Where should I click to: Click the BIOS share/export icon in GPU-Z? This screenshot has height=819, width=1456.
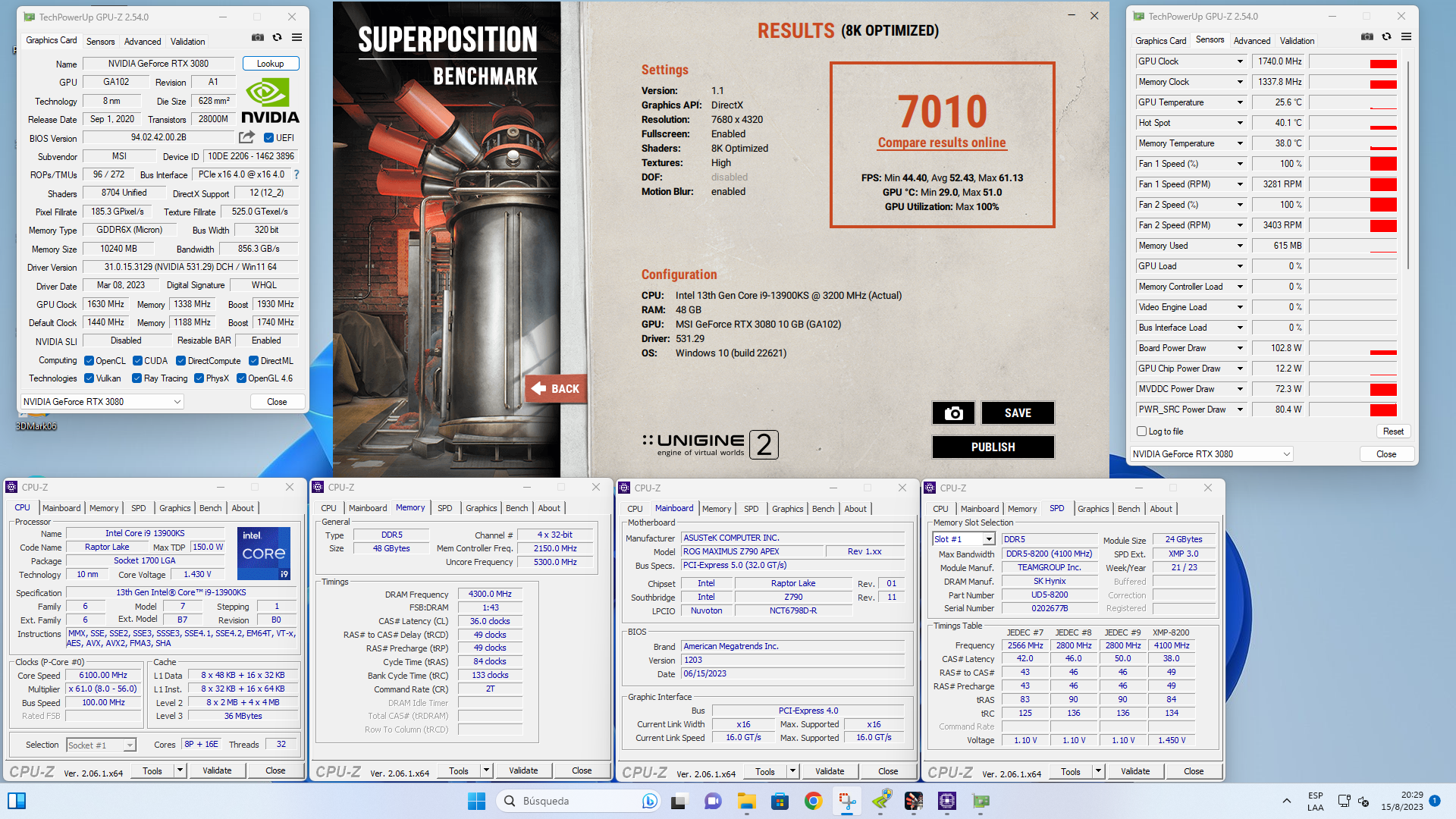pos(246,137)
